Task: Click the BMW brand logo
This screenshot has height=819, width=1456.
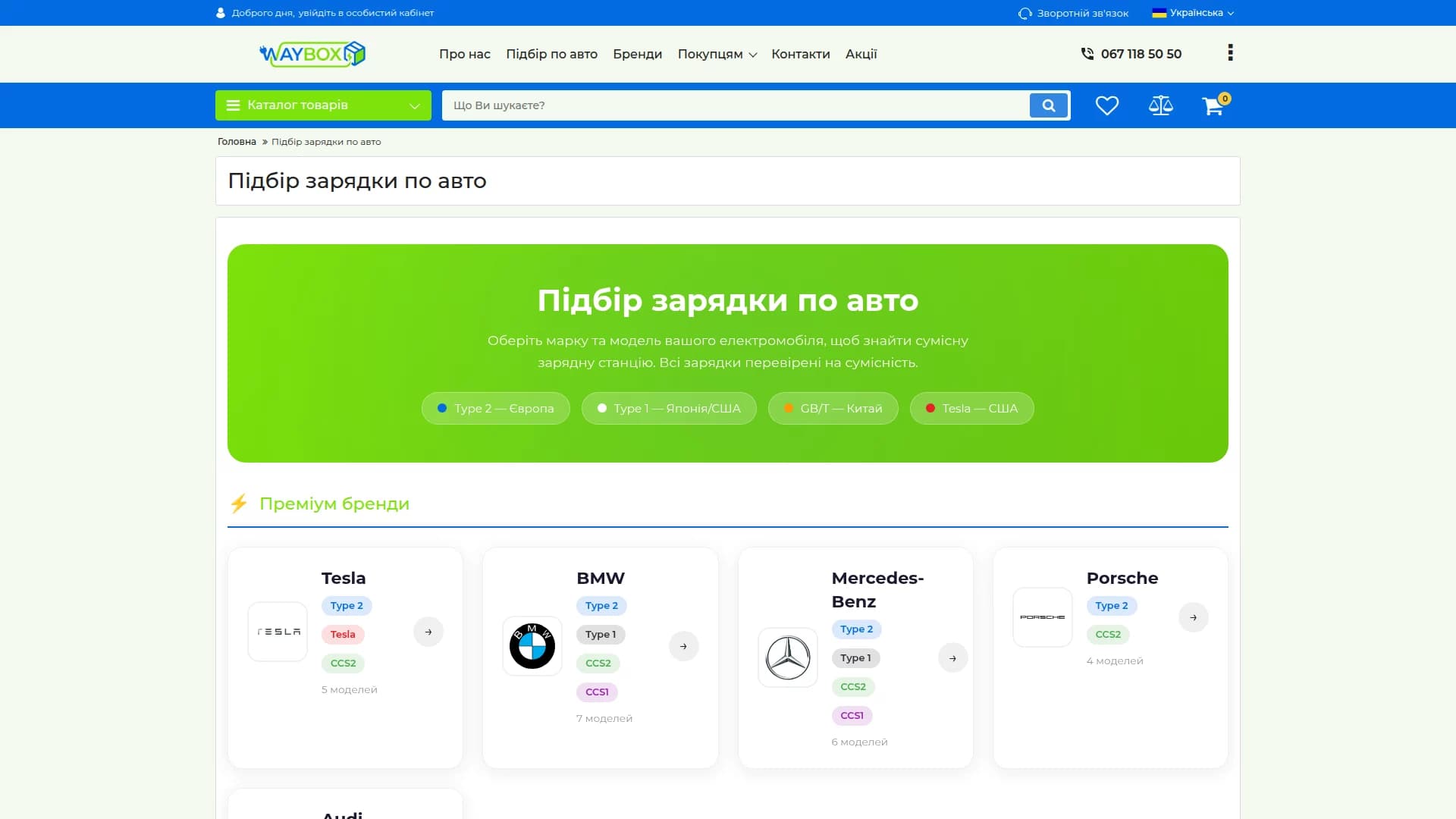Action: [532, 646]
